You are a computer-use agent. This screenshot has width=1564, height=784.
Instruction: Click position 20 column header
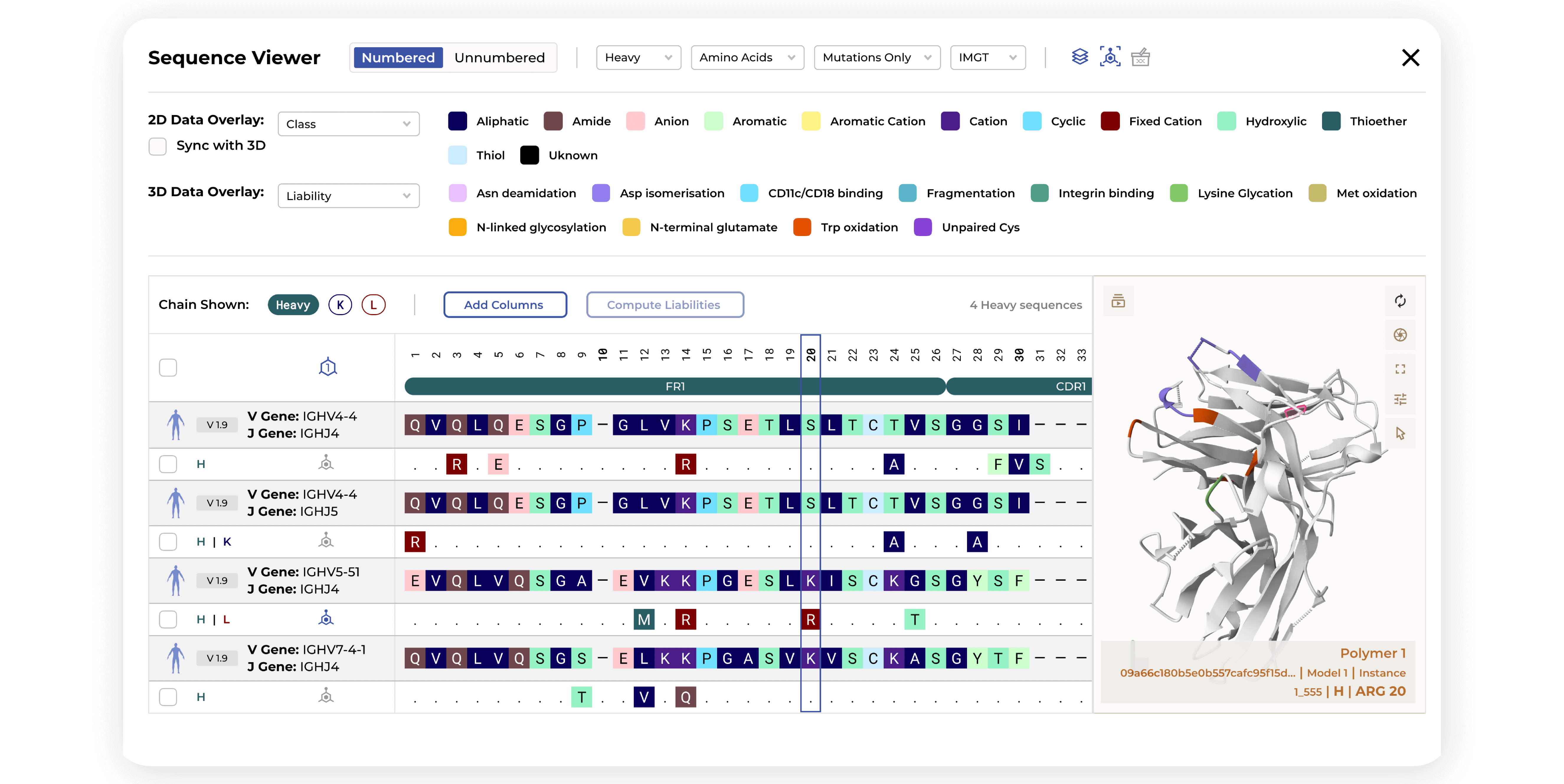811,355
